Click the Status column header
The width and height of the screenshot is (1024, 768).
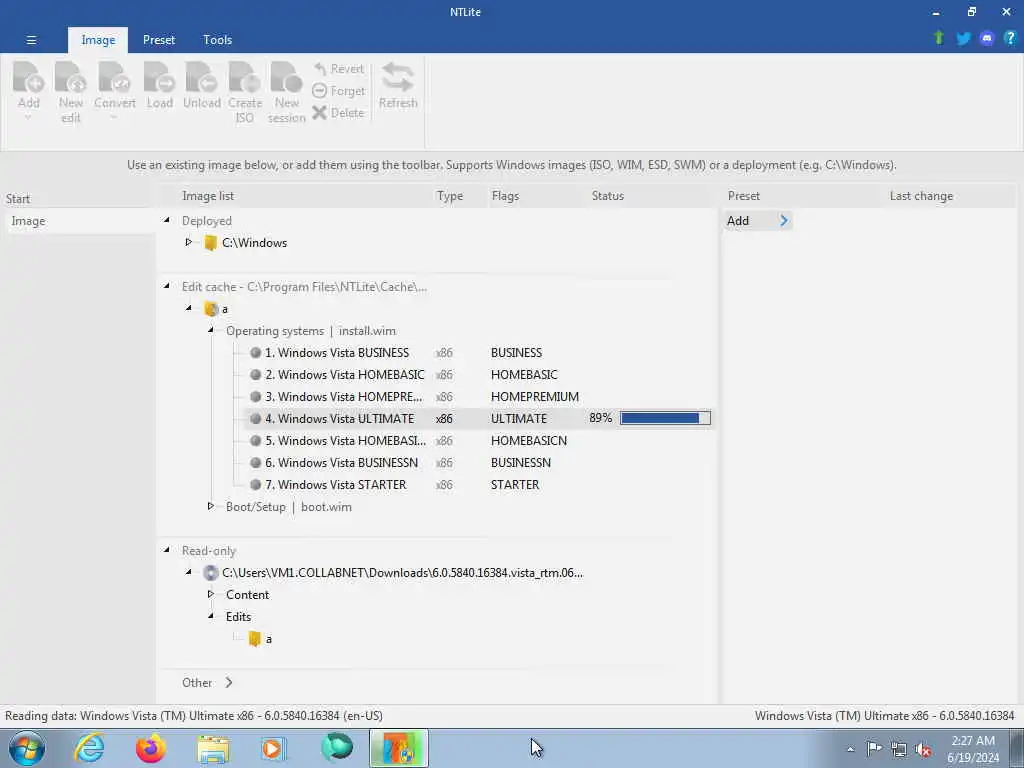pos(608,196)
